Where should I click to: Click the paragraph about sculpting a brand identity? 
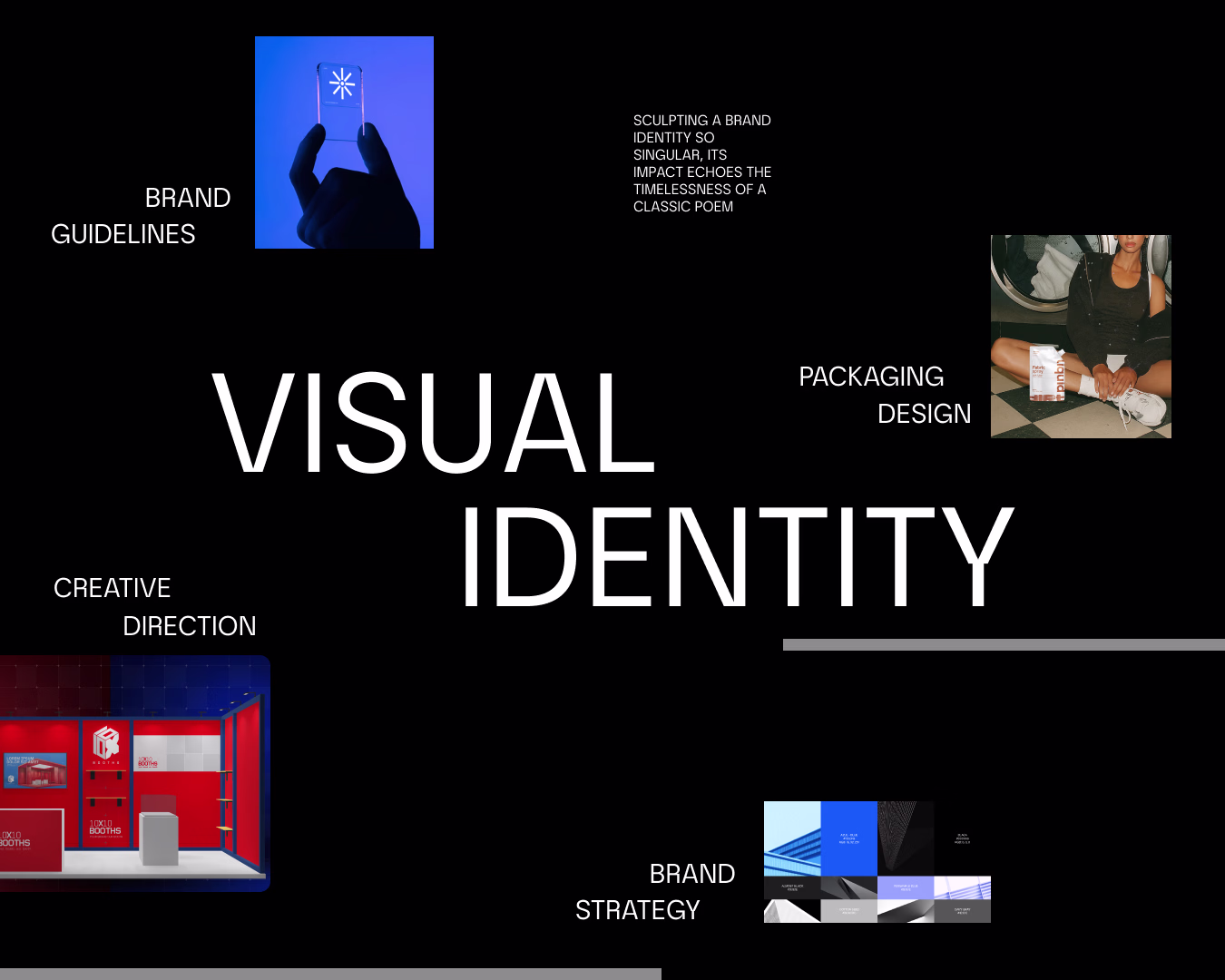[702, 163]
